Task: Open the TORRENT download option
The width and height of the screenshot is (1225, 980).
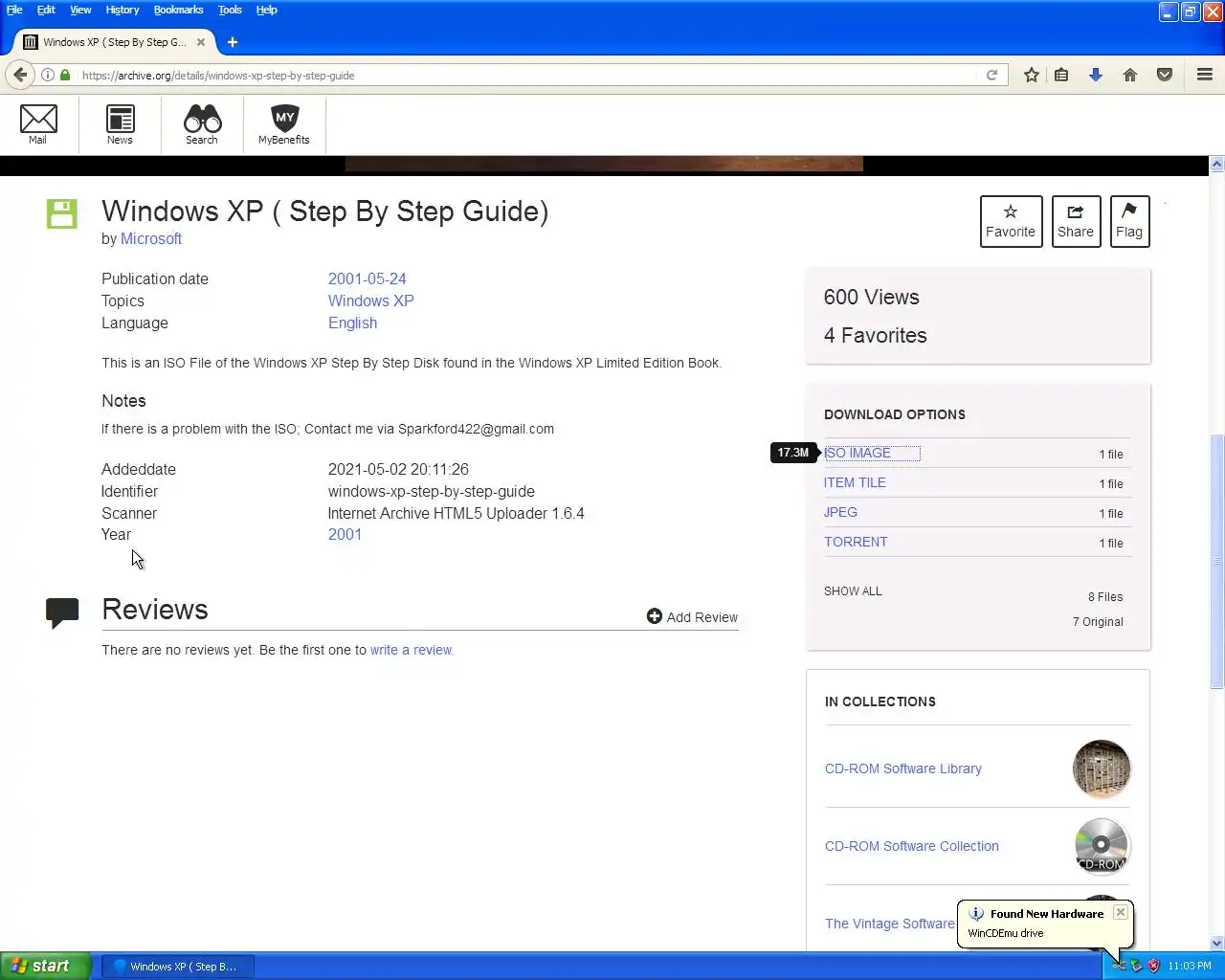Action: (856, 543)
